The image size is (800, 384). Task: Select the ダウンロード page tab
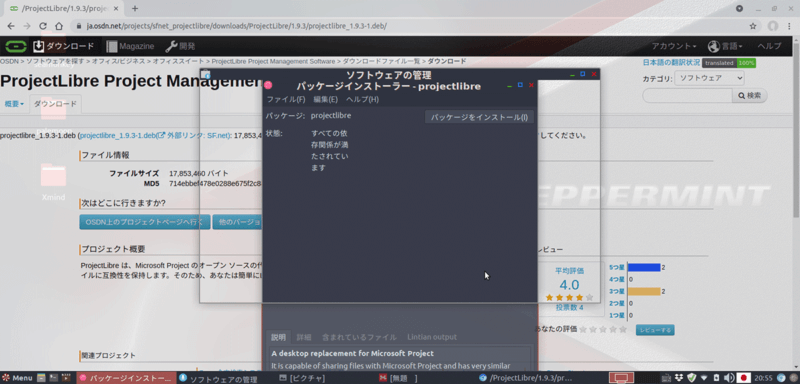click(55, 104)
